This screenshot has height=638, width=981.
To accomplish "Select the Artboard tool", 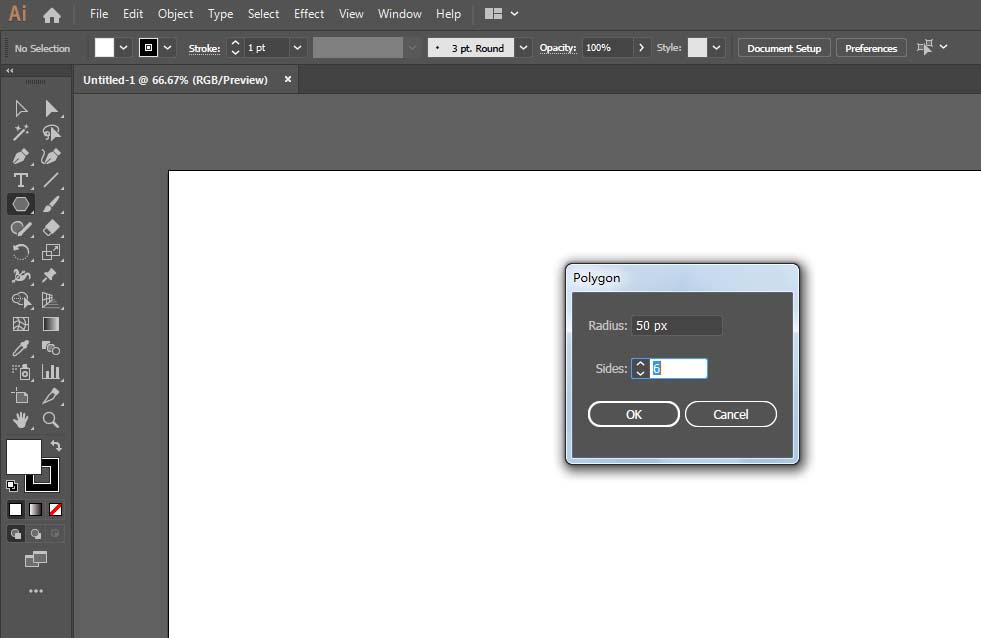I will tap(21, 396).
